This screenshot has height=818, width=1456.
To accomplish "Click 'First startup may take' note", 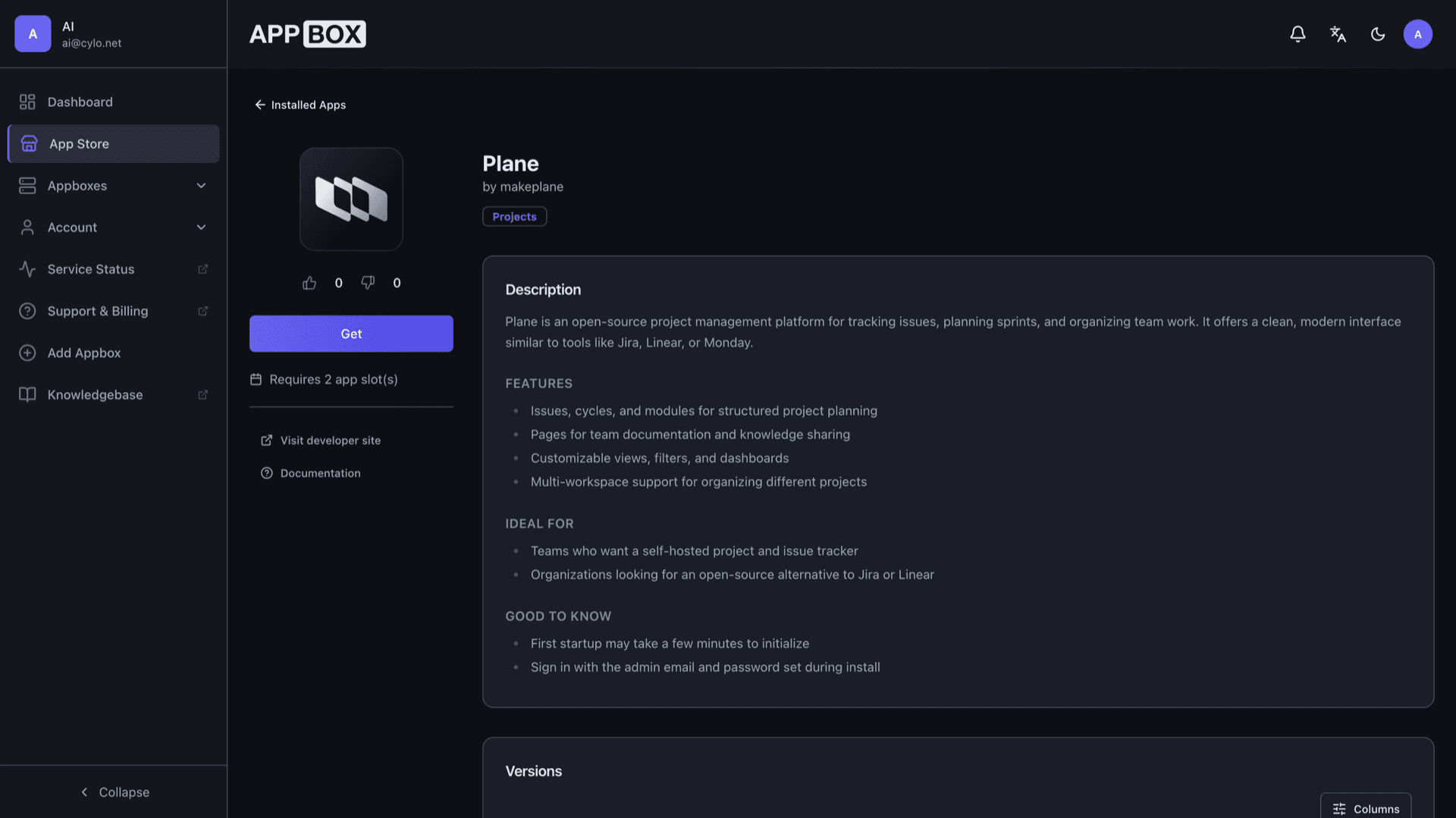I will coord(670,644).
